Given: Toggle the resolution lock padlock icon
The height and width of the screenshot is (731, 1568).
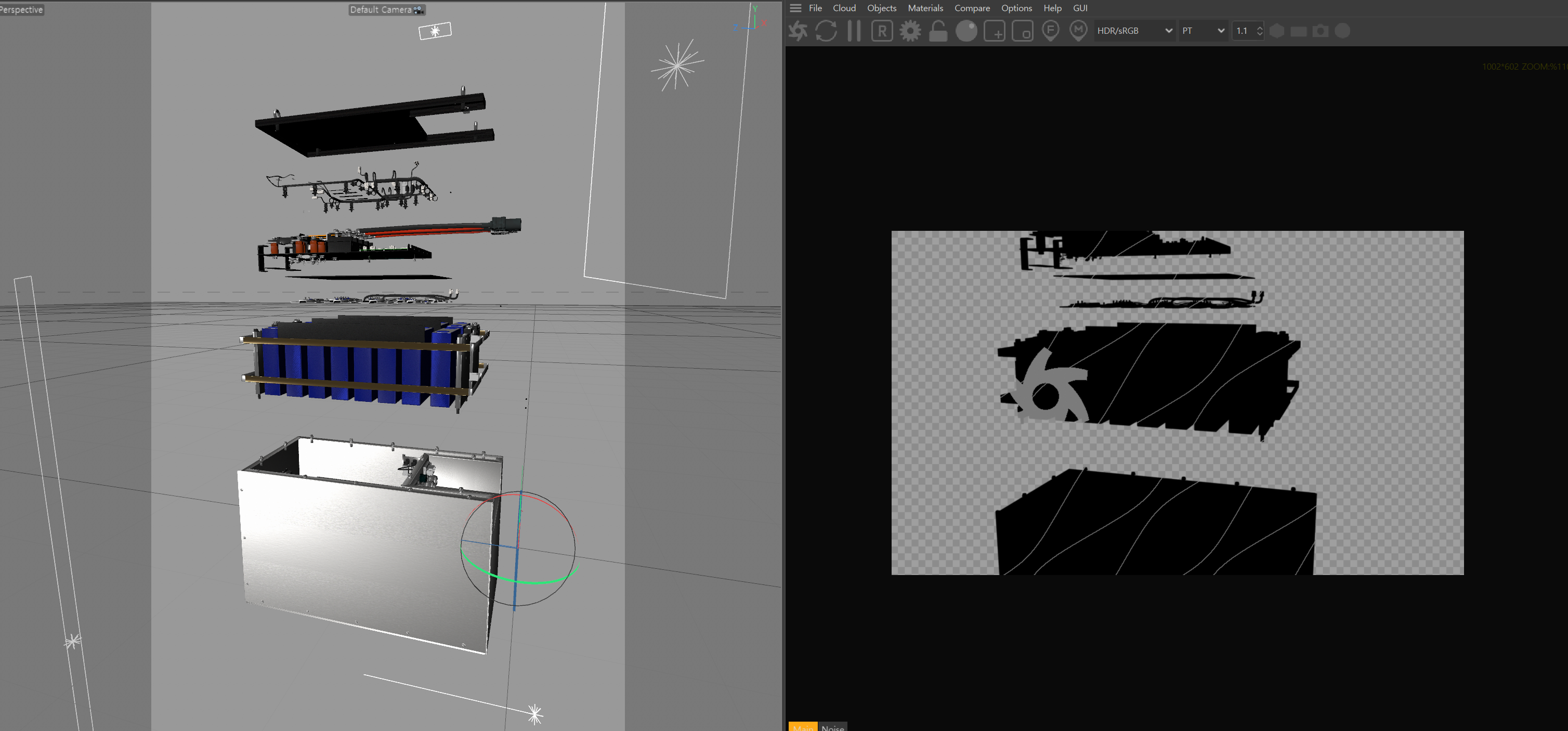Looking at the screenshot, I should pos(938,31).
